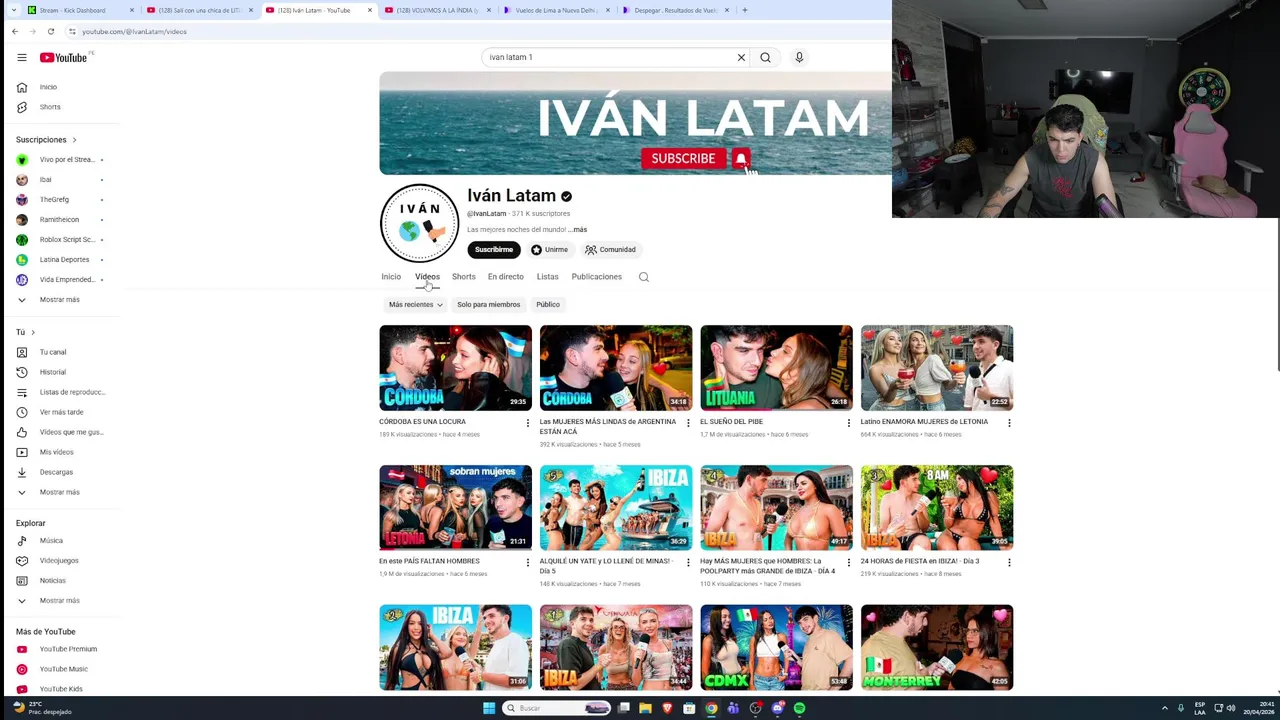
Task: Activate voice search microphone
Action: coord(799,57)
